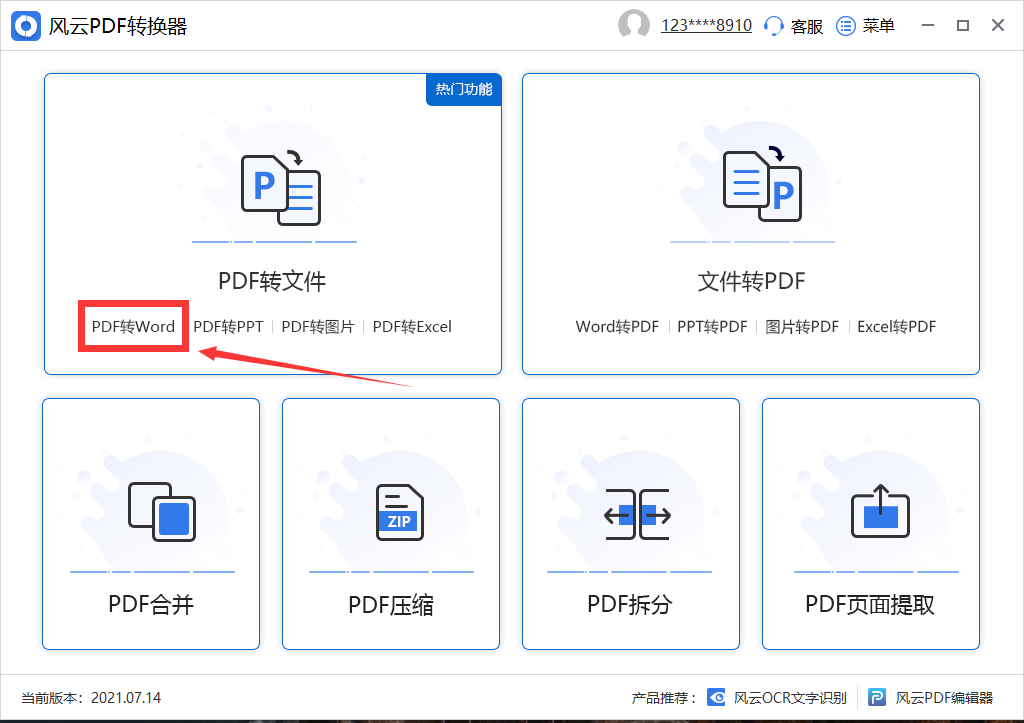Click the 风云OCR文字识别 eye icon
Image resolution: width=1024 pixels, height=723 pixels.
coord(716,698)
